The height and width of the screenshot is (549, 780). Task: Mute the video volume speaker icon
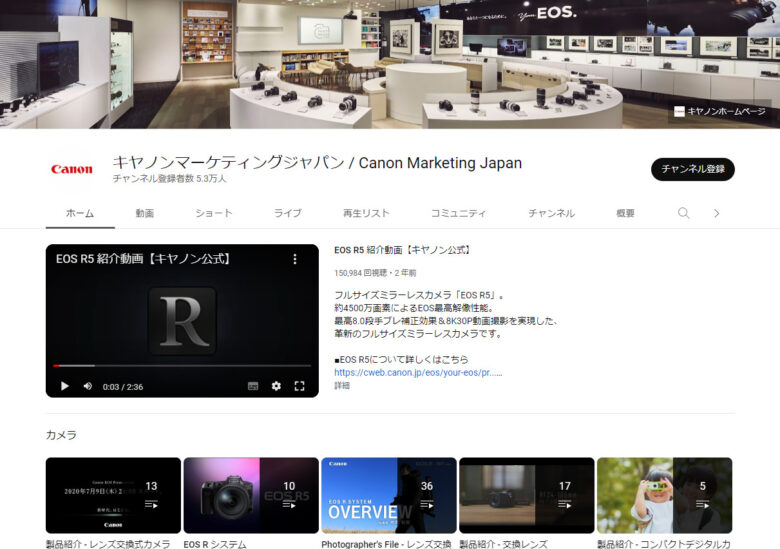point(88,386)
